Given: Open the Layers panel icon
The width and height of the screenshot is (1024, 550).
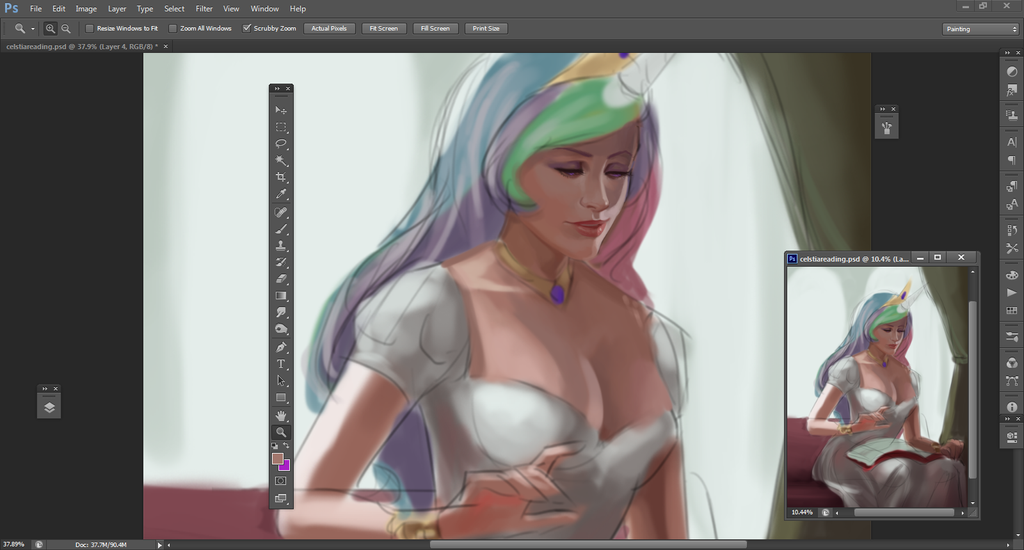Looking at the screenshot, I should pos(49,408).
